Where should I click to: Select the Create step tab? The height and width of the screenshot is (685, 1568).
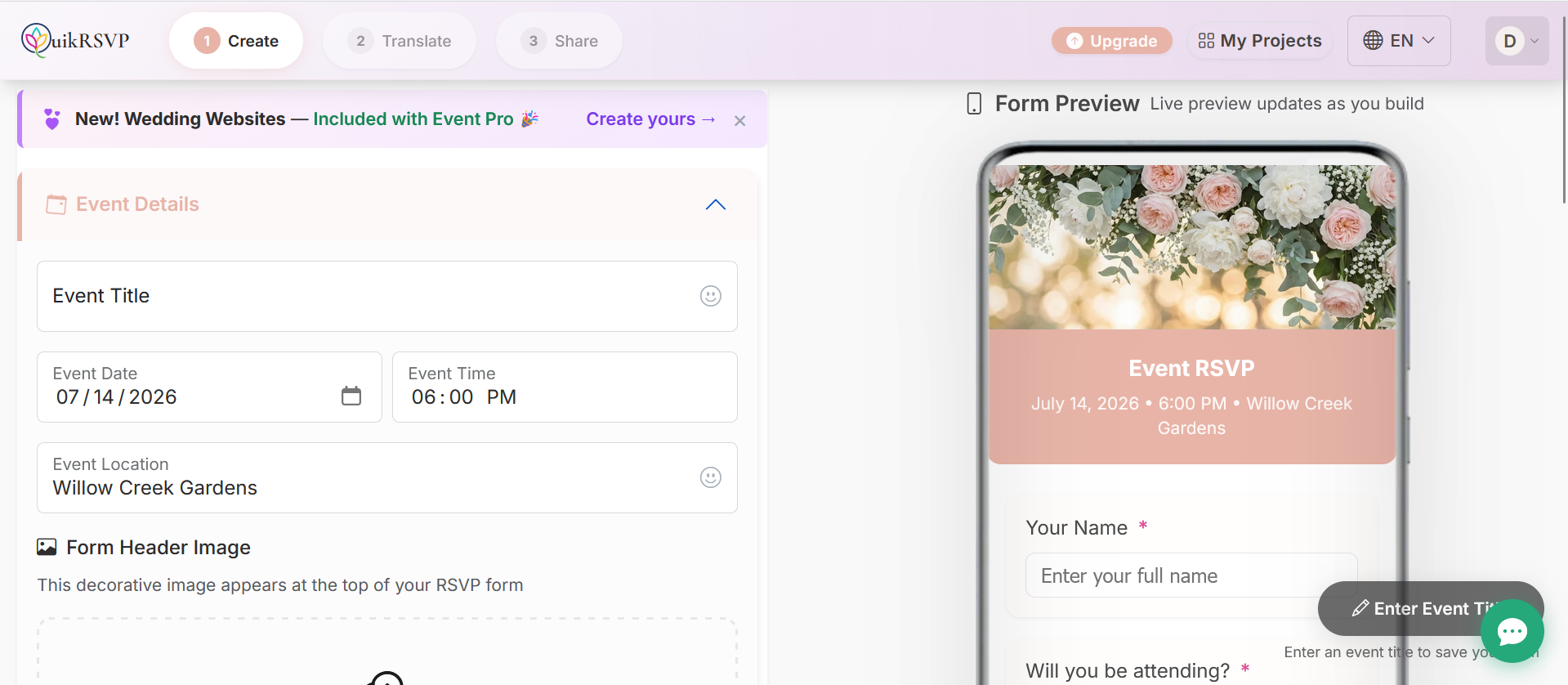tap(236, 41)
